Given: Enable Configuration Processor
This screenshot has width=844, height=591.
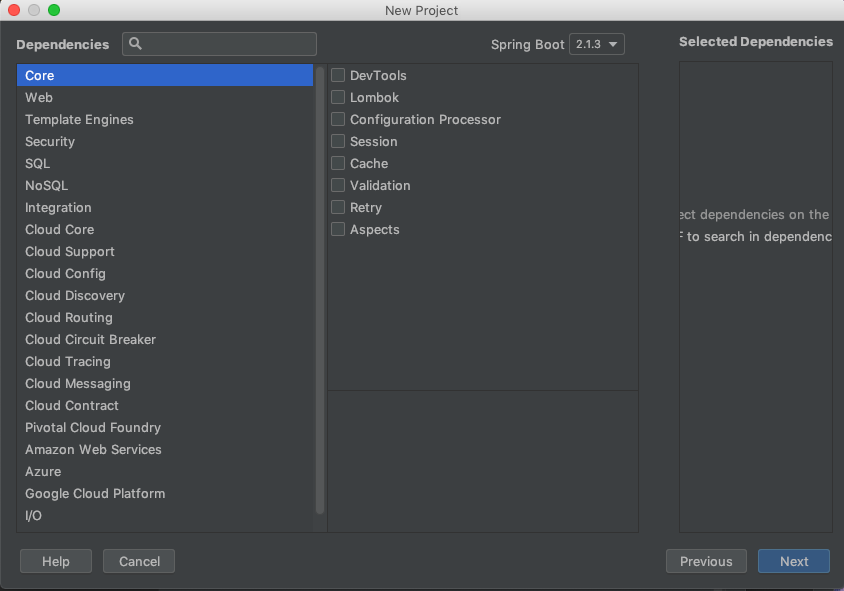Looking at the screenshot, I should (337, 119).
